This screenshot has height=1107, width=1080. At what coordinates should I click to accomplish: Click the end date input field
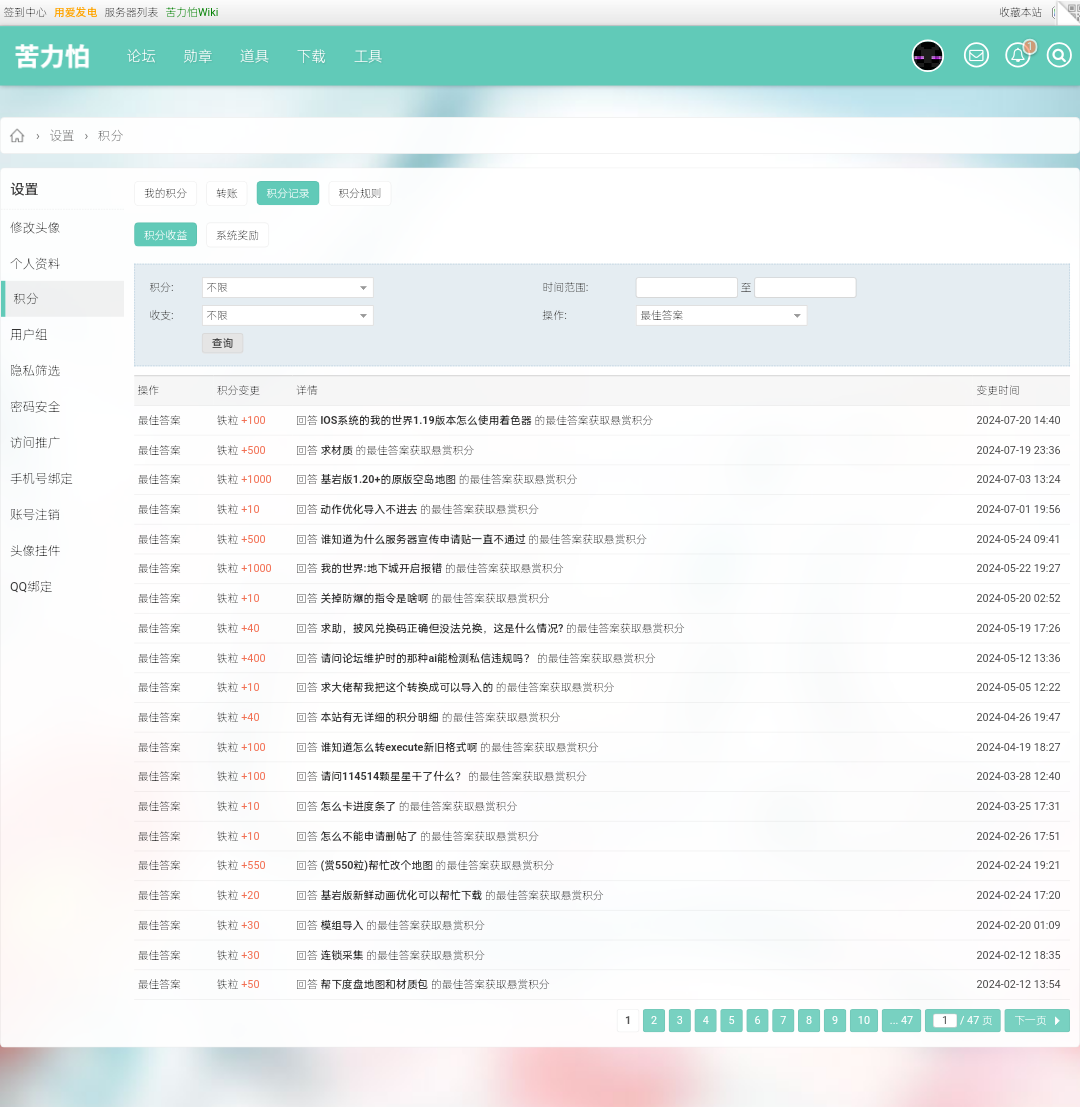pos(805,287)
